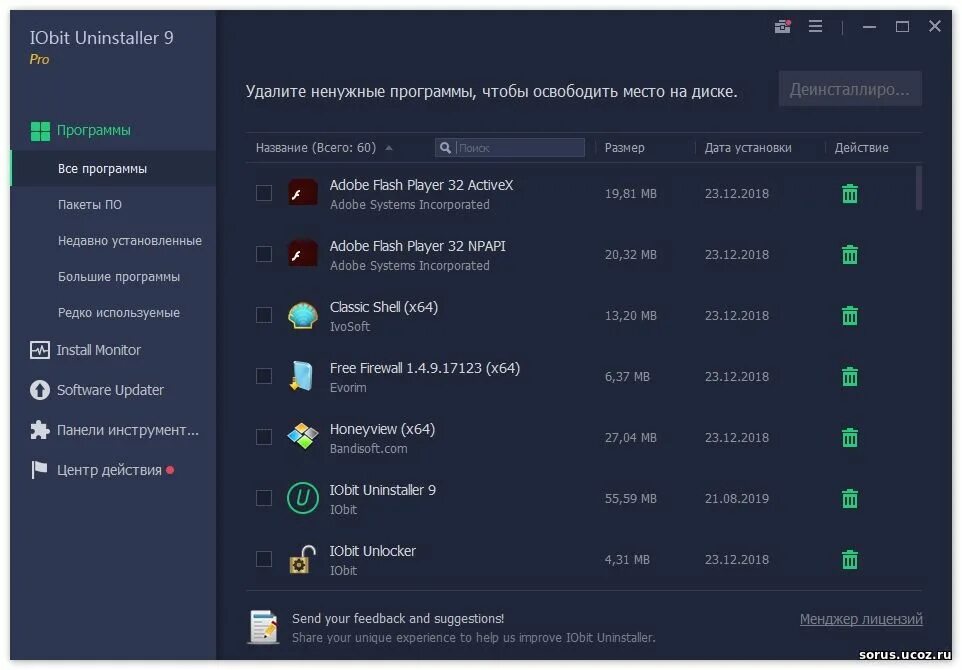Viewport: 962px width, 670px height.
Task: Open Install Monitor section
Action: point(99,350)
